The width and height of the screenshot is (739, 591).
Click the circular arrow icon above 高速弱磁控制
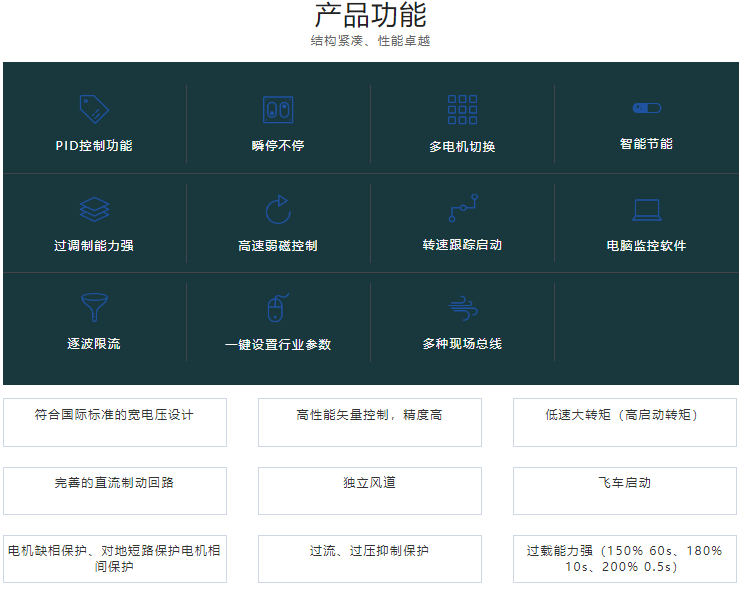(x=278, y=209)
